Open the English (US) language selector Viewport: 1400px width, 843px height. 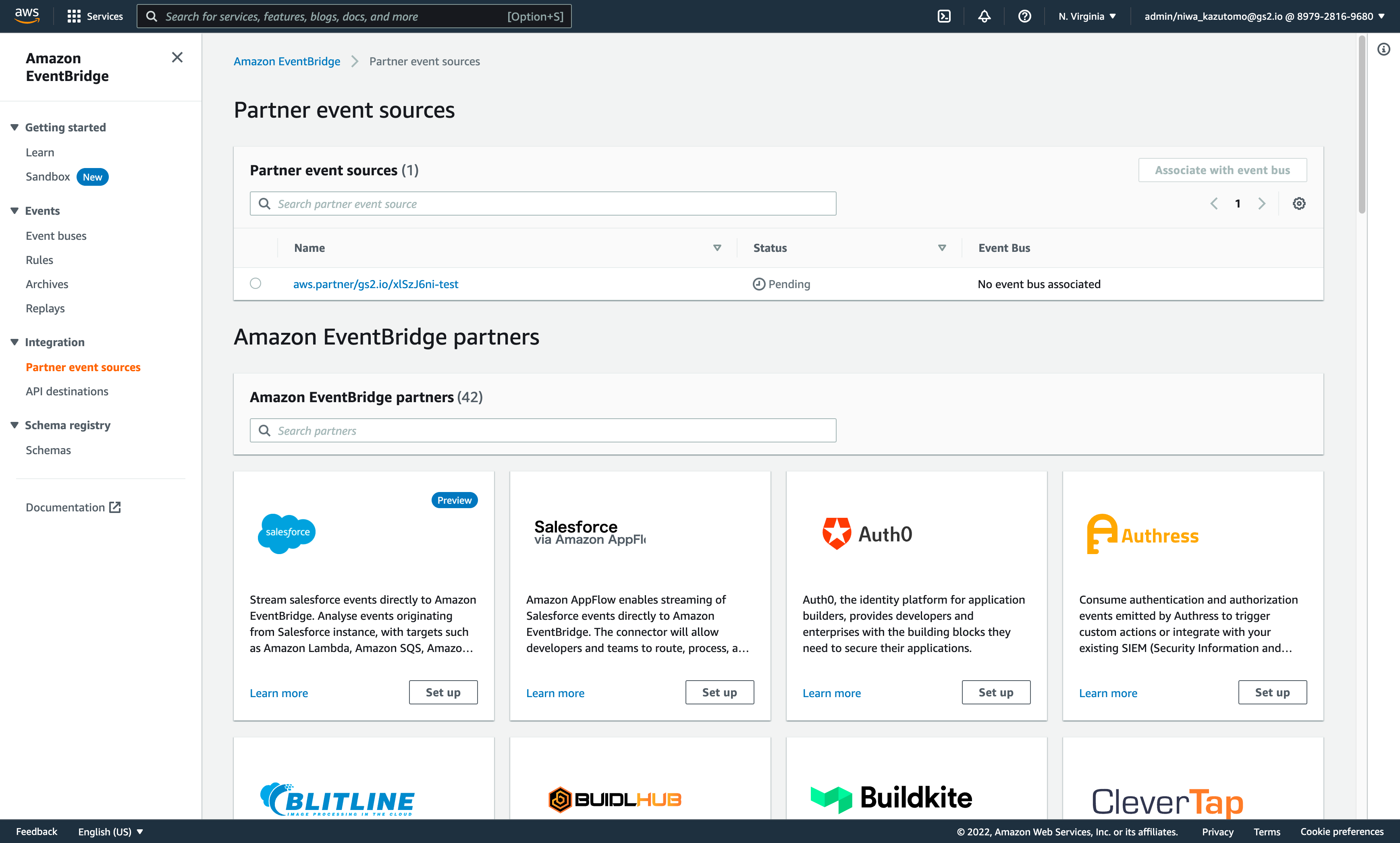pyautogui.click(x=111, y=832)
